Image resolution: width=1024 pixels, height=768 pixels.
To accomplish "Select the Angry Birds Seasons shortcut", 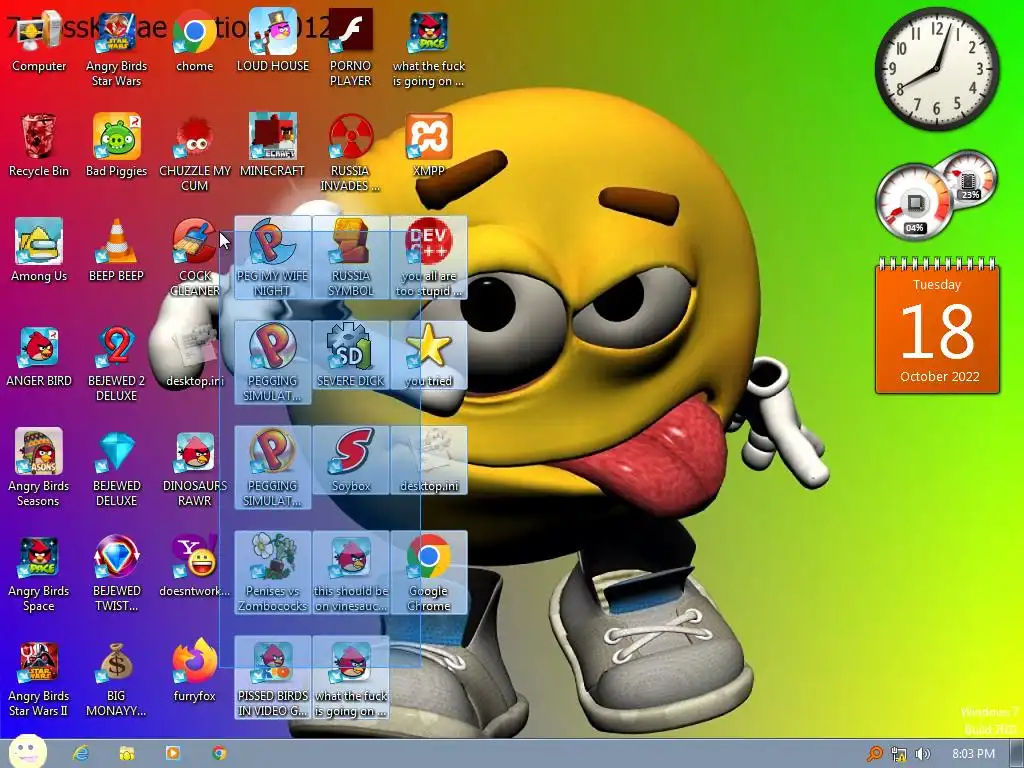I will coord(39,469).
